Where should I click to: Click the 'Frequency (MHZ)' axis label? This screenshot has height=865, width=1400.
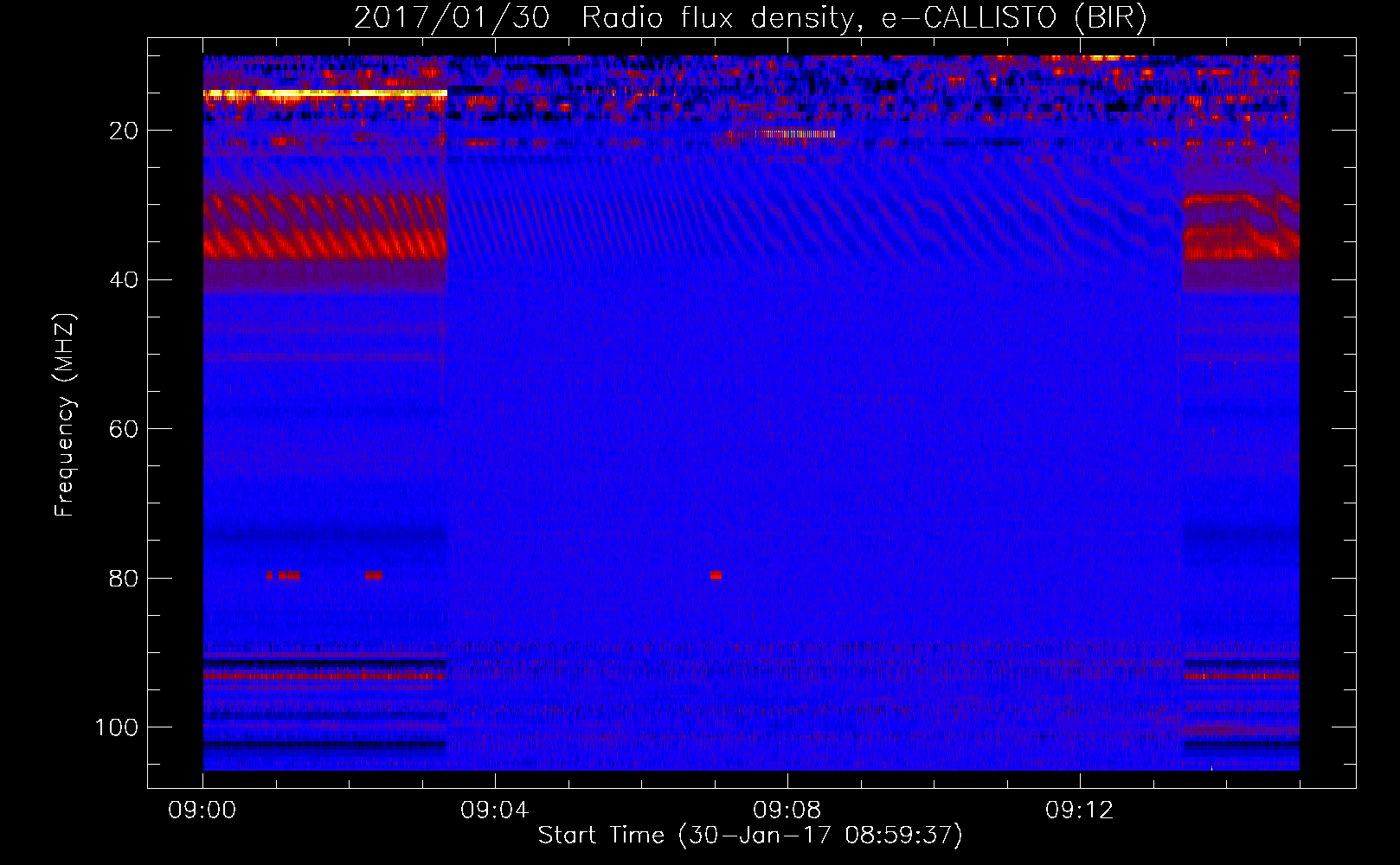[x=65, y=415]
